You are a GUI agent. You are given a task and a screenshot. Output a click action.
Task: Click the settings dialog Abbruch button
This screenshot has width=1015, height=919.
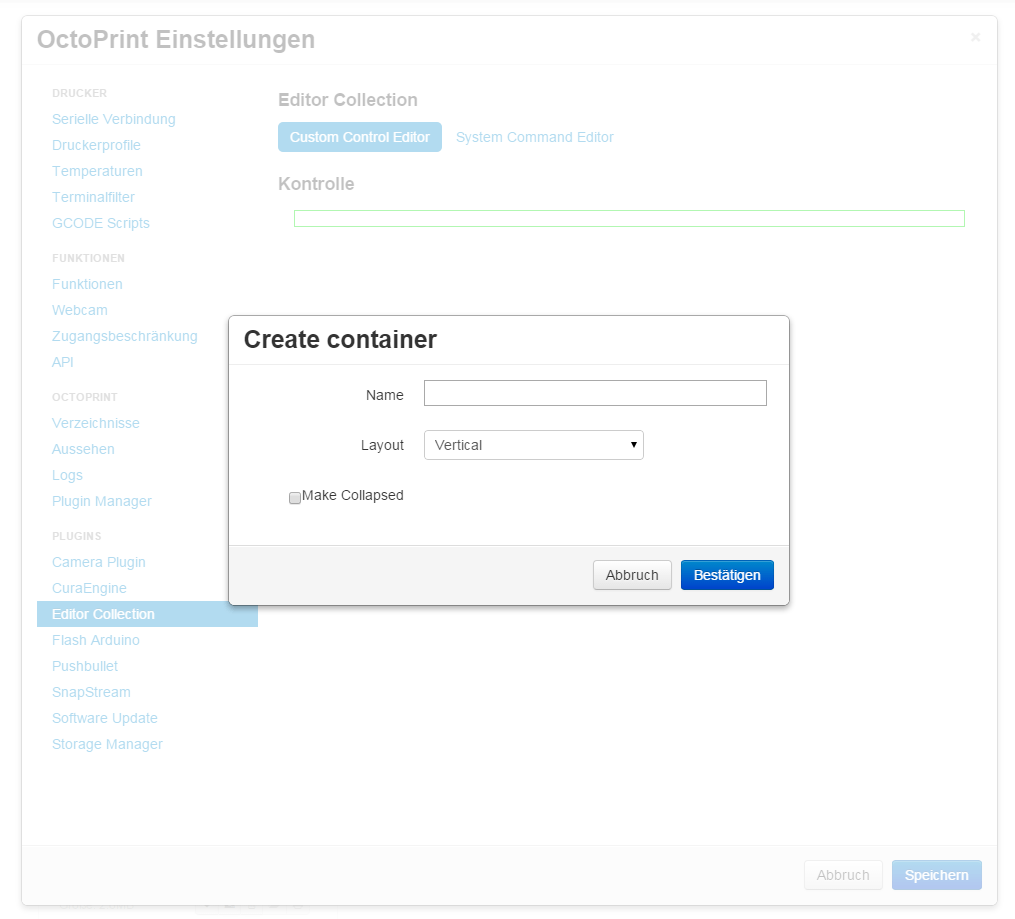point(843,875)
